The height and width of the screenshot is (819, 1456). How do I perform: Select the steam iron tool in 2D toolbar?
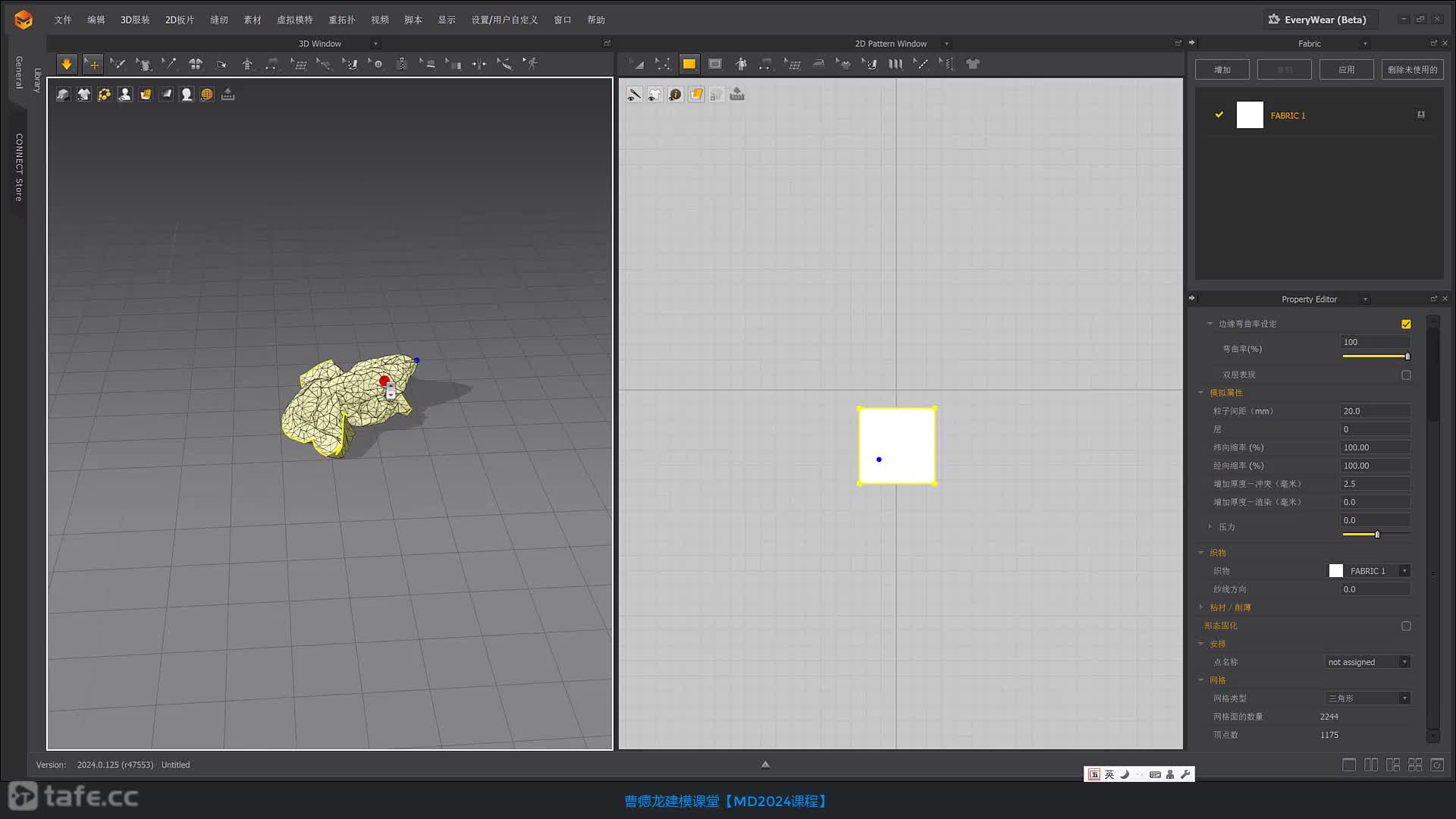pos(818,64)
